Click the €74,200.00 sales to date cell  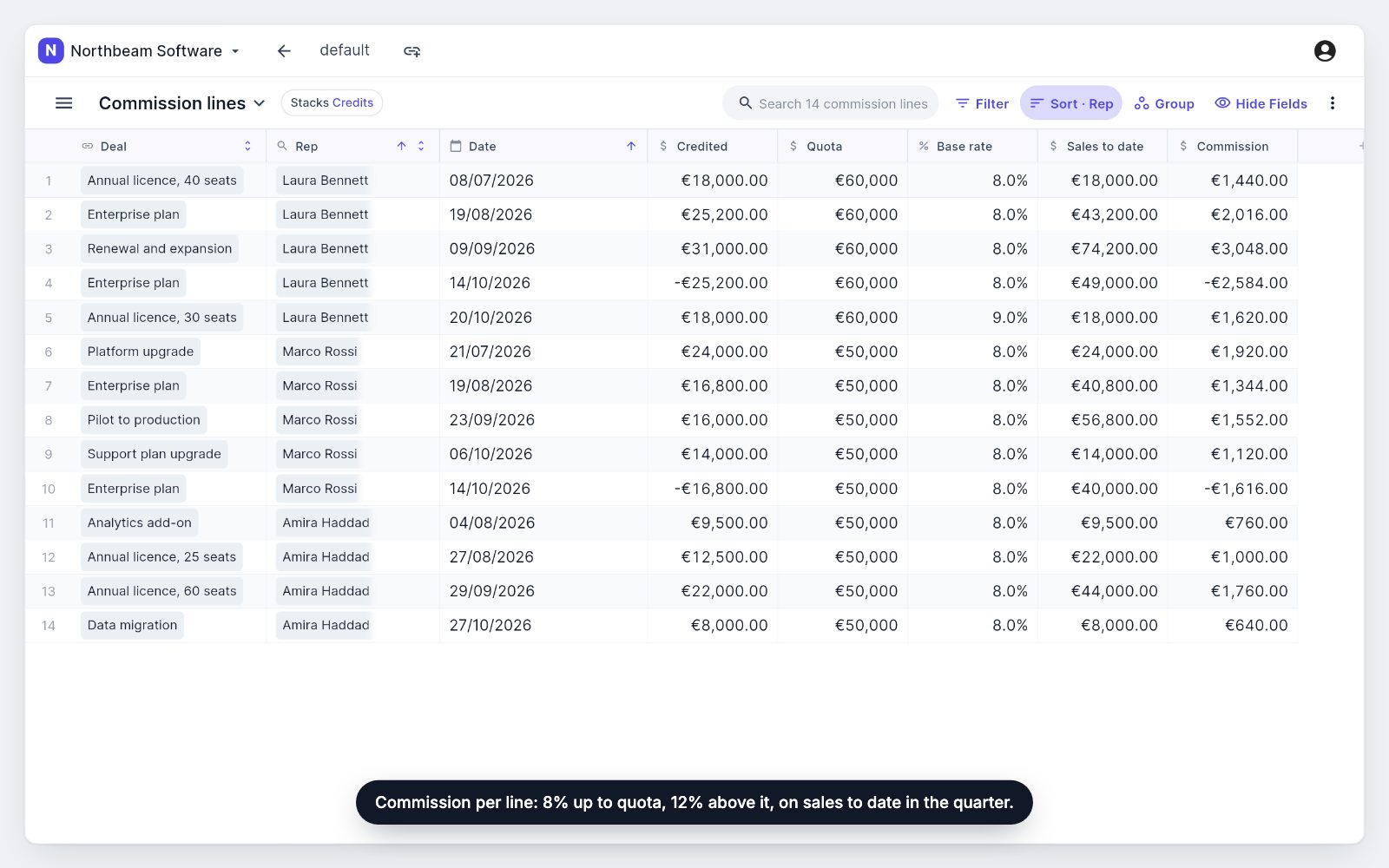click(x=1103, y=249)
